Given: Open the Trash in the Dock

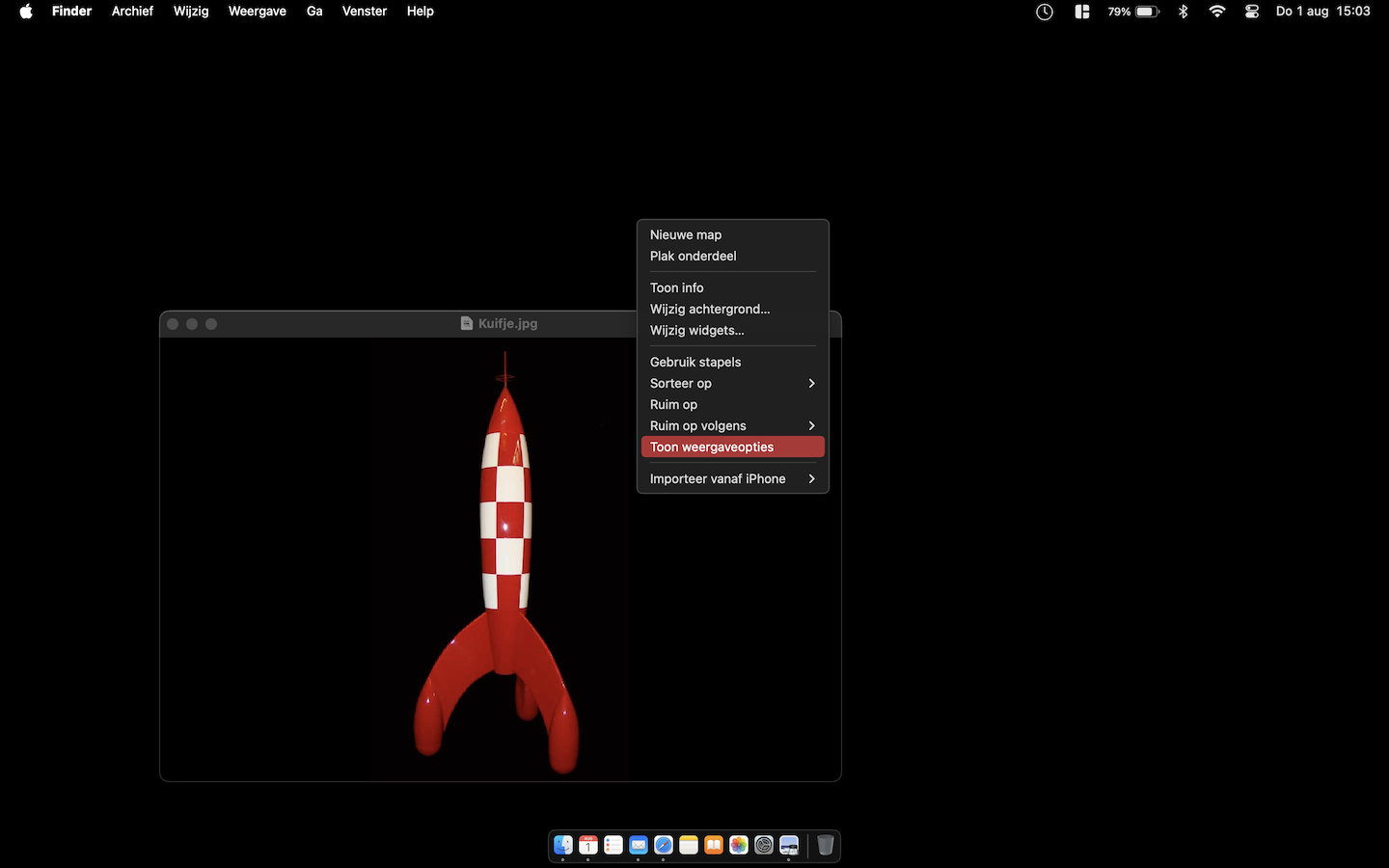Looking at the screenshot, I should click(x=826, y=845).
